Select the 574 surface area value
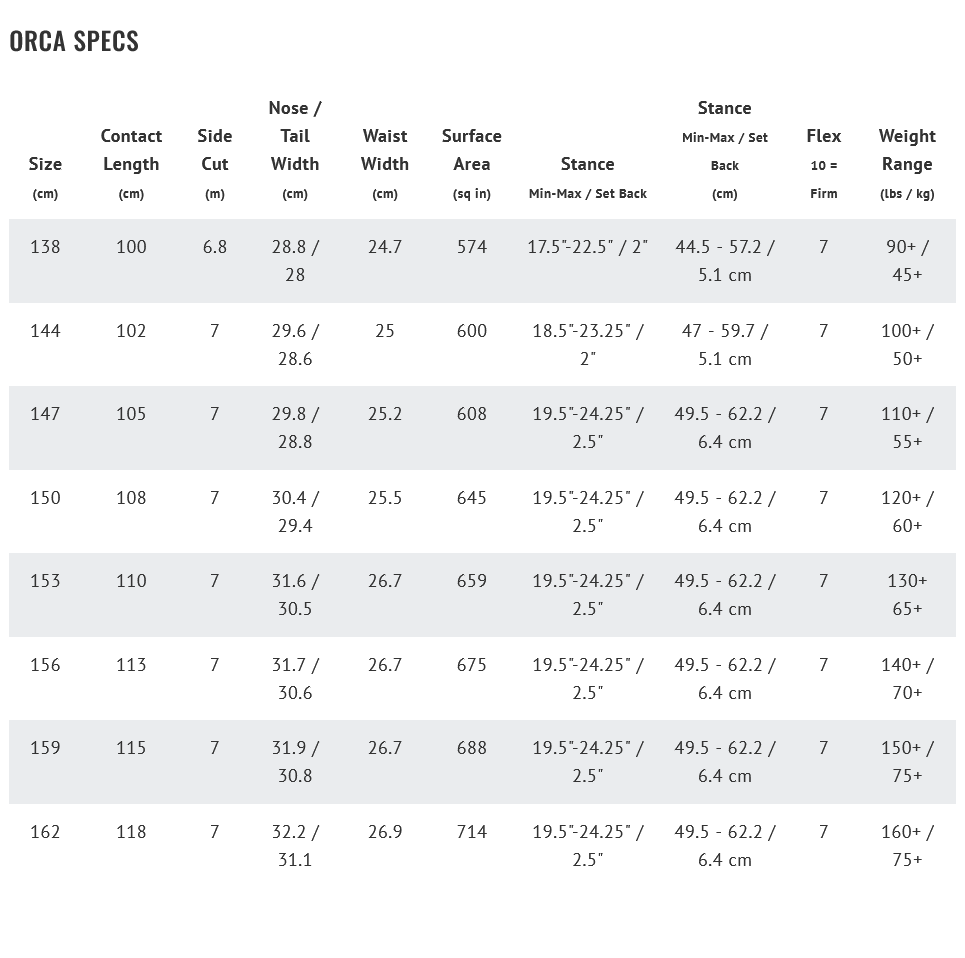 (472, 247)
